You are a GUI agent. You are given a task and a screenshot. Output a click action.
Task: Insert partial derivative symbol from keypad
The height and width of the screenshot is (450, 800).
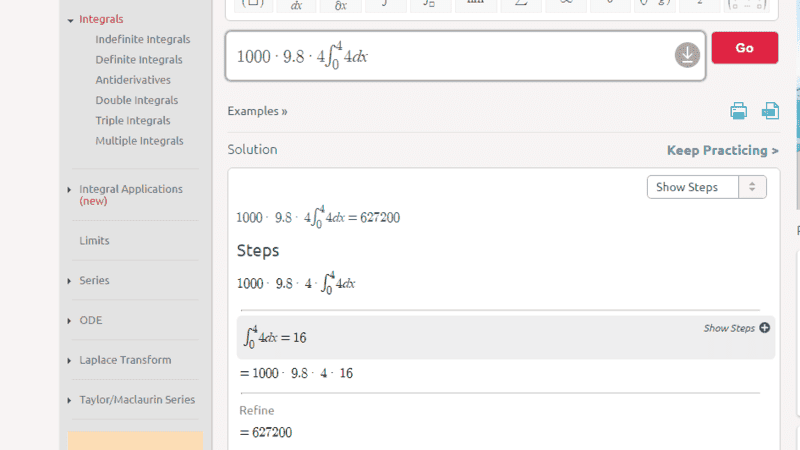[x=341, y=5]
